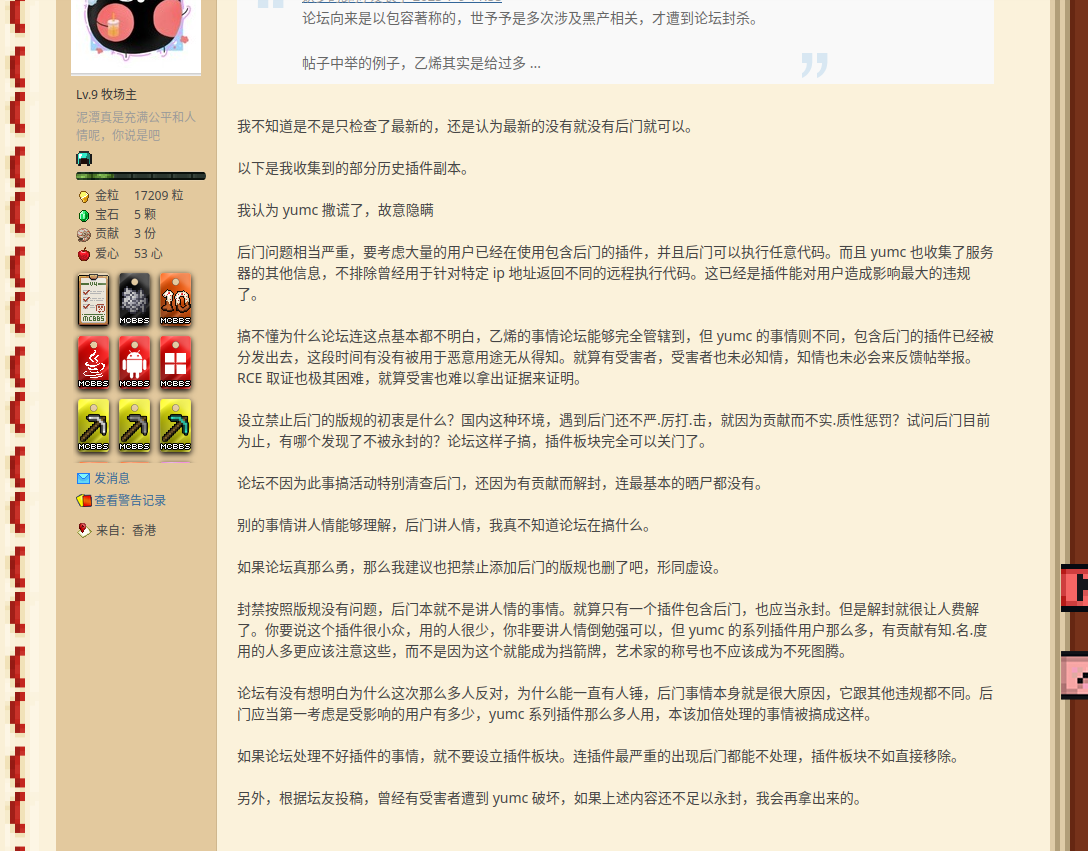
Task: Click the red apple 爱心 icon
Action: [84, 254]
